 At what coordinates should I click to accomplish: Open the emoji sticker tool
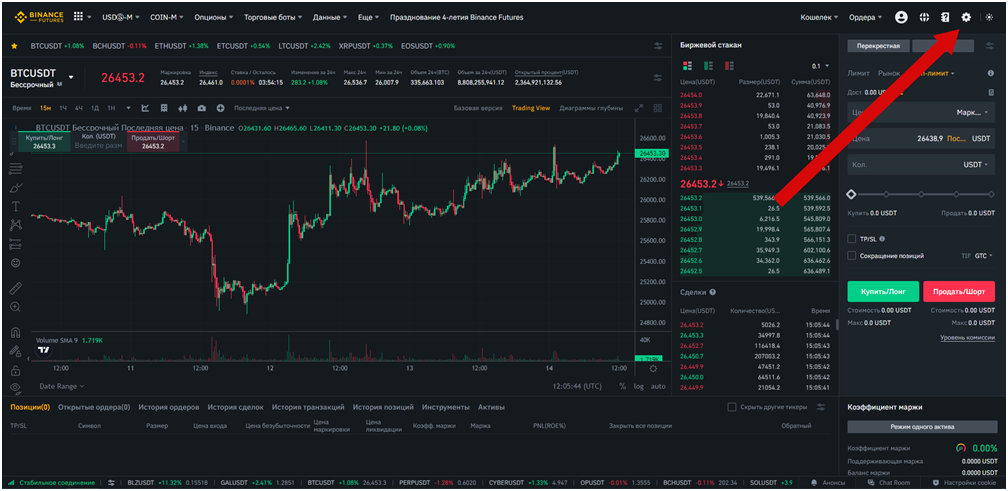click(15, 263)
